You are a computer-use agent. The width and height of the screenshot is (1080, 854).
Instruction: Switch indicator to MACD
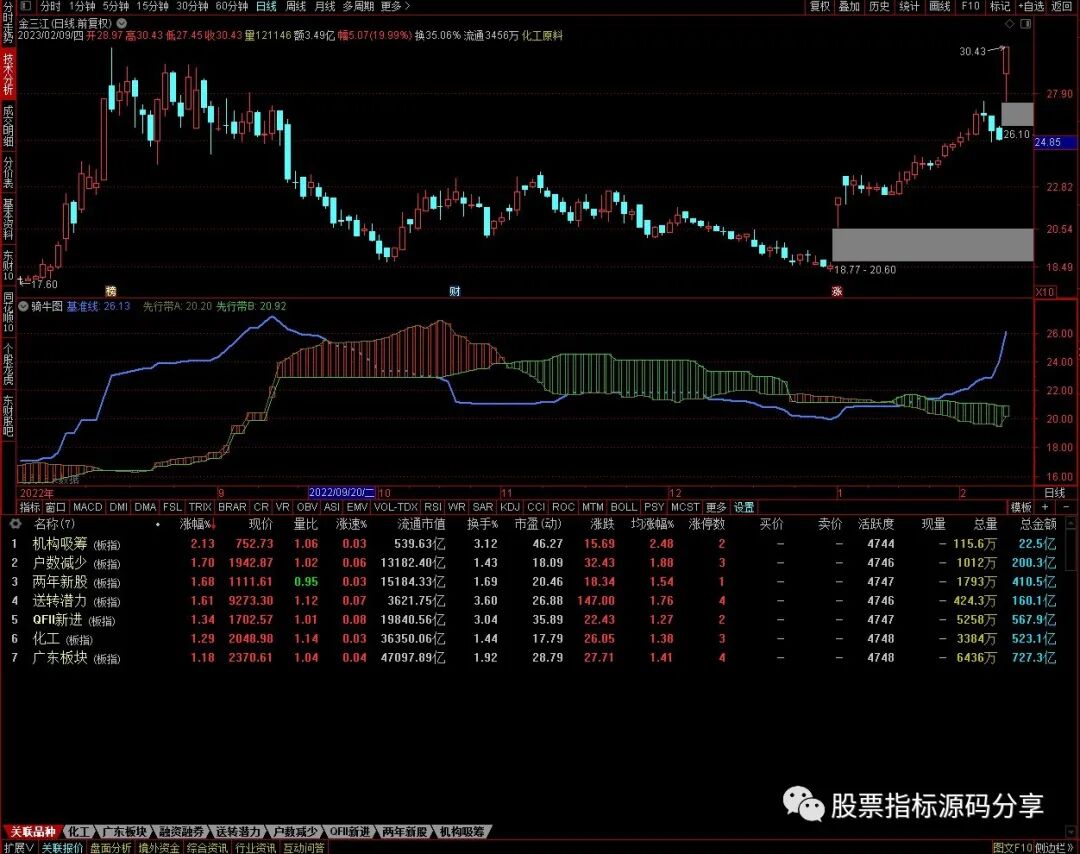point(87,507)
